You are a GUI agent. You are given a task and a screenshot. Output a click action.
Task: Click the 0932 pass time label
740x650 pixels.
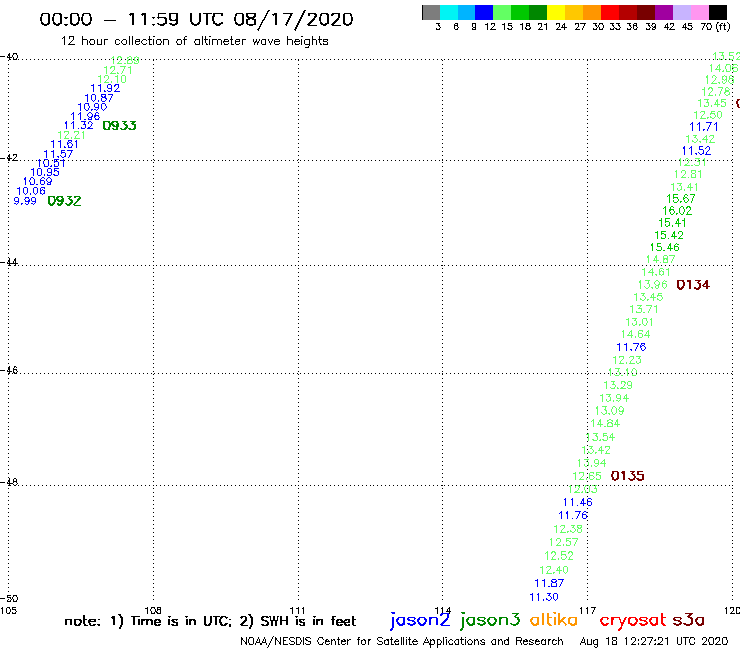coord(65,201)
